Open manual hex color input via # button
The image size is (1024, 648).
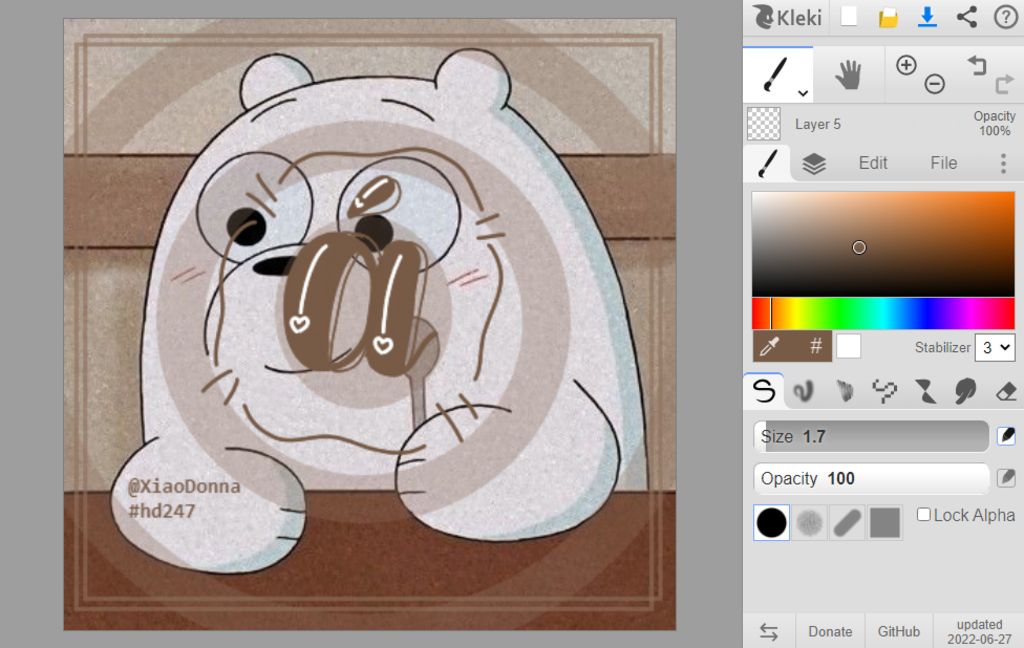coord(816,346)
